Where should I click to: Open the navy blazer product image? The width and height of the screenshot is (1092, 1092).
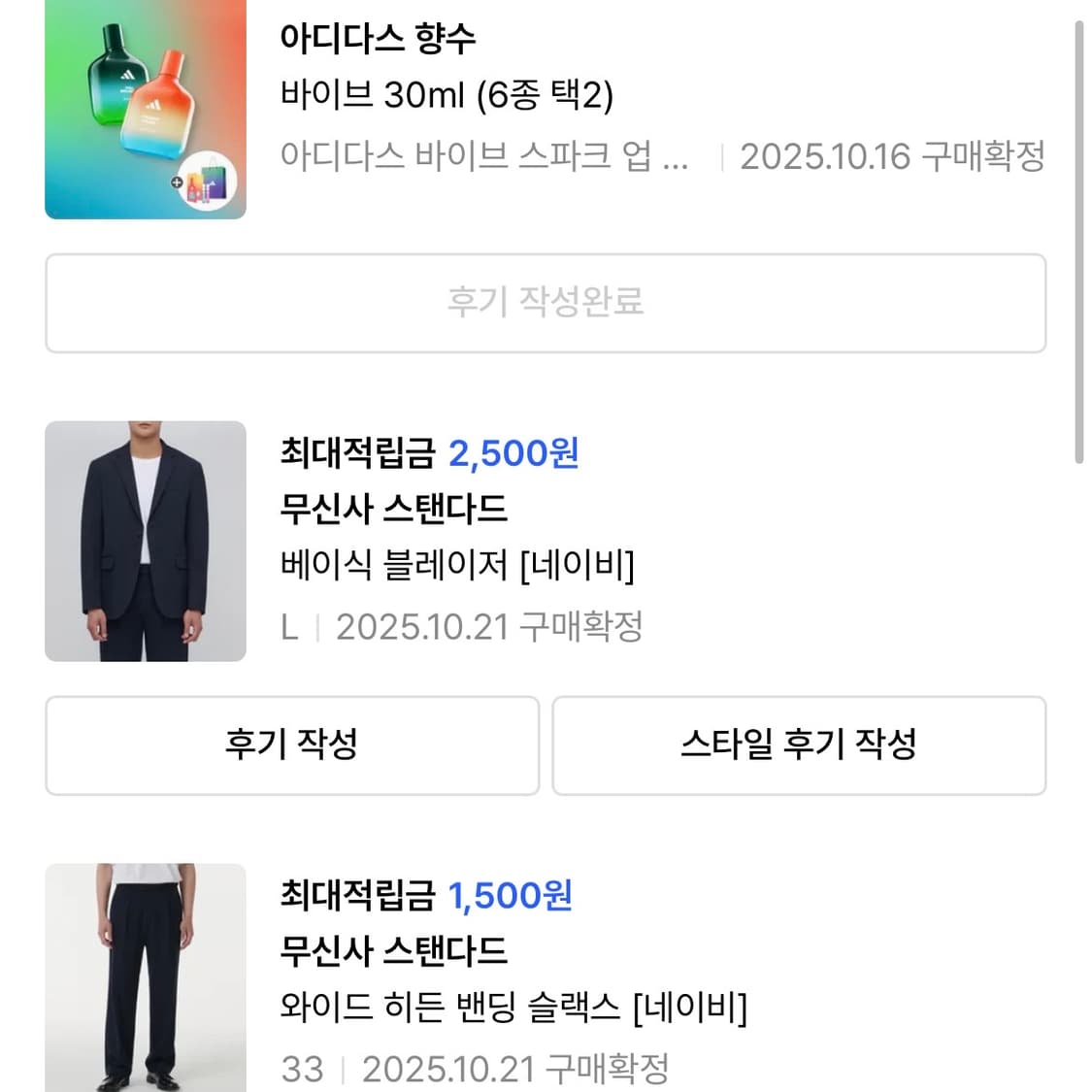tap(146, 541)
